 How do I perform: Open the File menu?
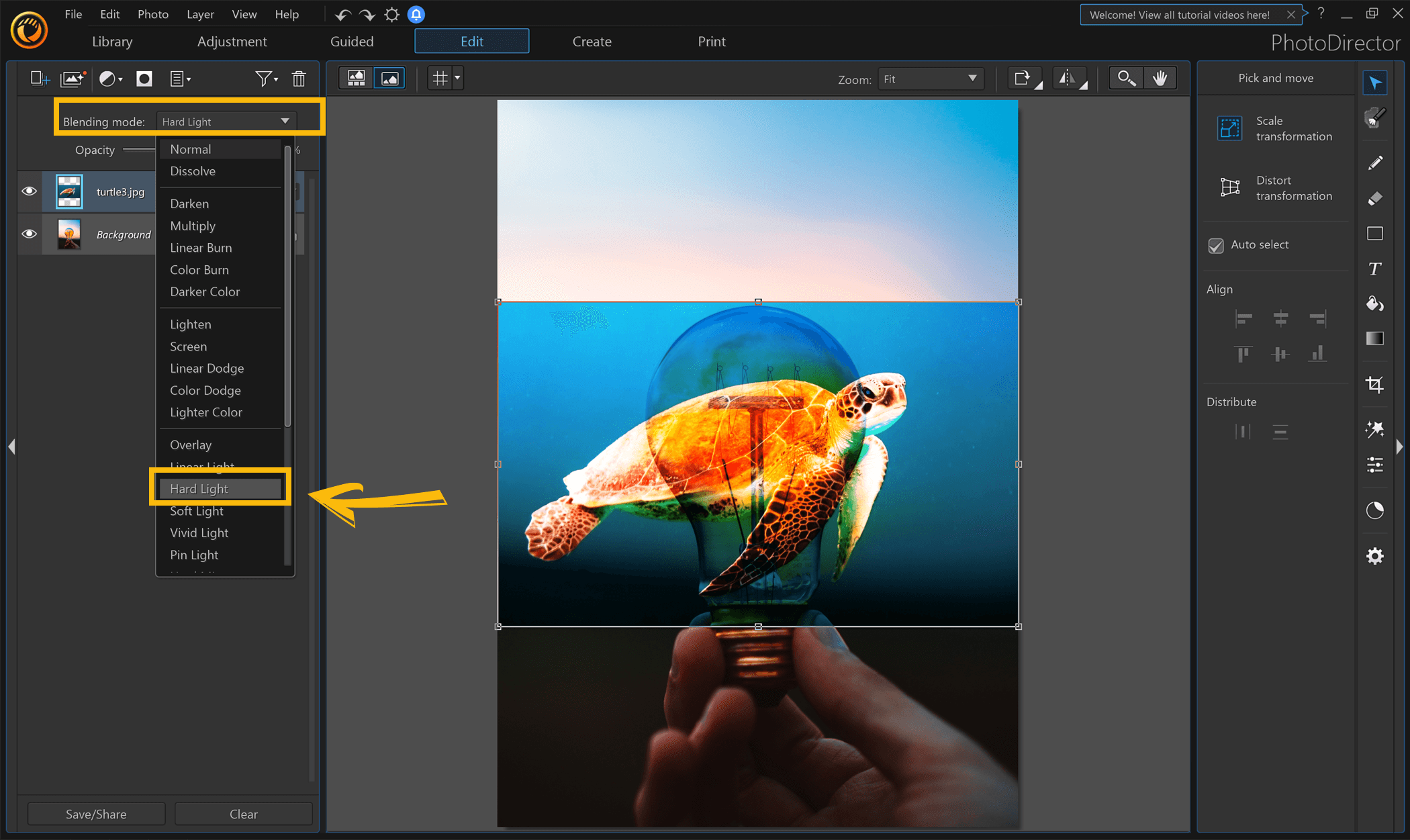[73, 14]
